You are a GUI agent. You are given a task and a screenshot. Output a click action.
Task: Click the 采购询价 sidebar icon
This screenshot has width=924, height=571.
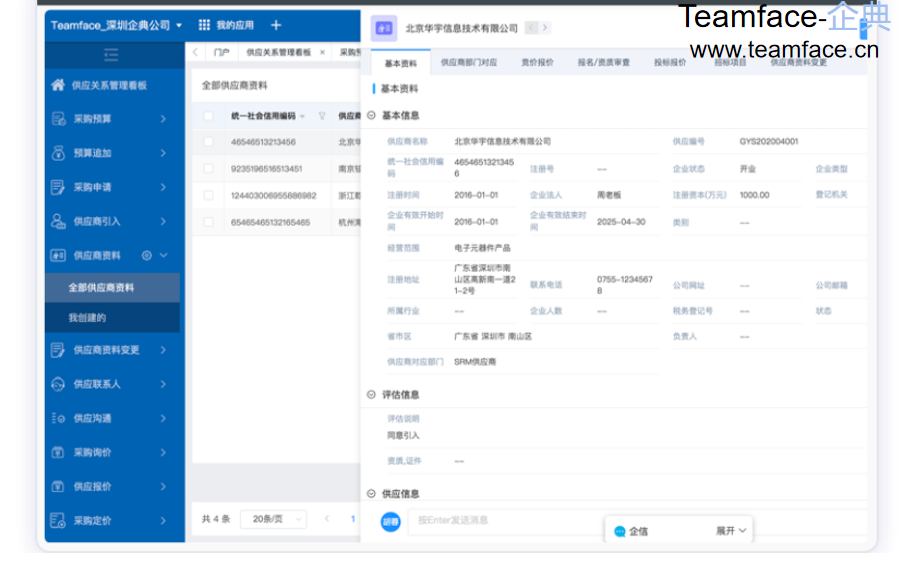pyautogui.click(x=58, y=453)
